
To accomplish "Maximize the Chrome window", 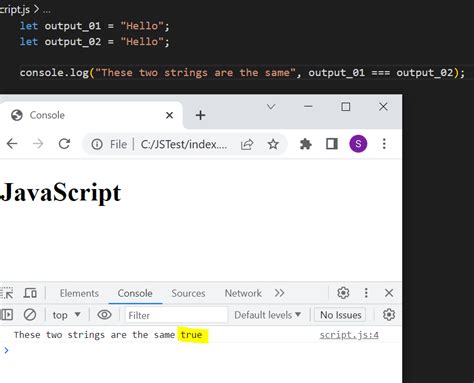I will point(346,107).
